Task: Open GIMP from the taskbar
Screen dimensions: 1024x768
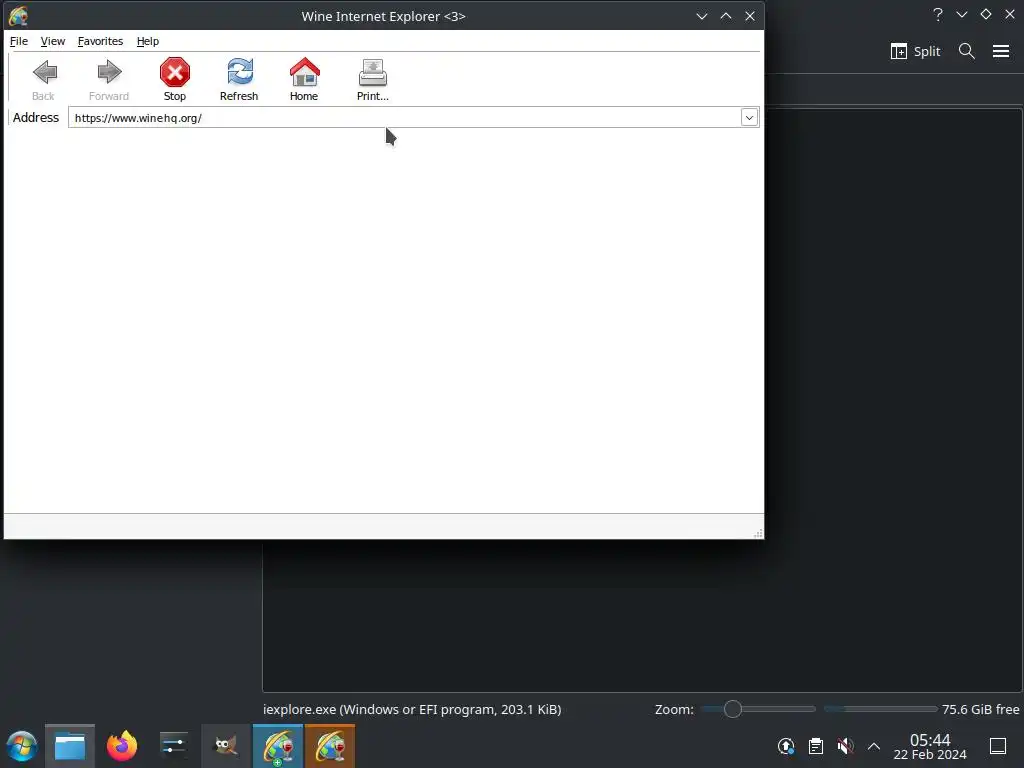Action: coord(226,746)
